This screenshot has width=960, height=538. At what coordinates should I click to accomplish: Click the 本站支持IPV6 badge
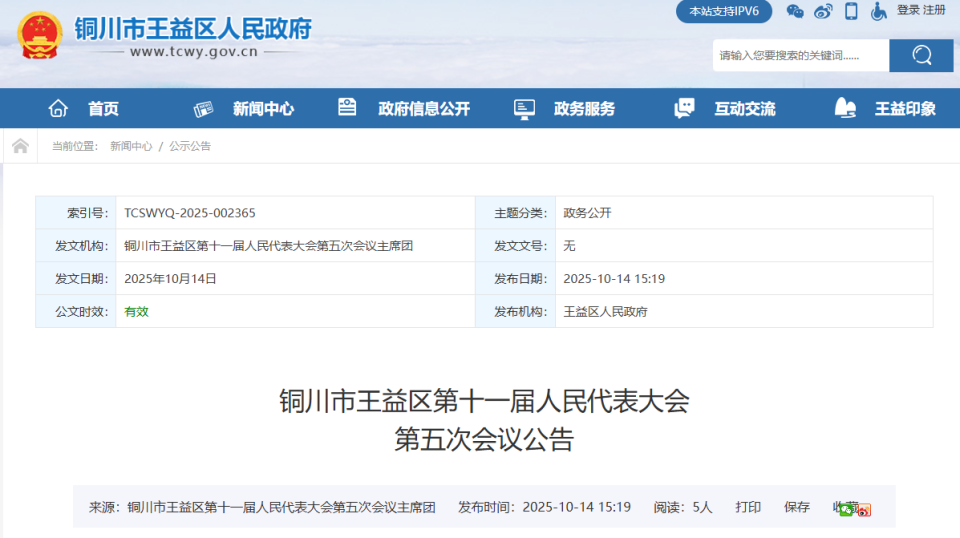point(724,11)
